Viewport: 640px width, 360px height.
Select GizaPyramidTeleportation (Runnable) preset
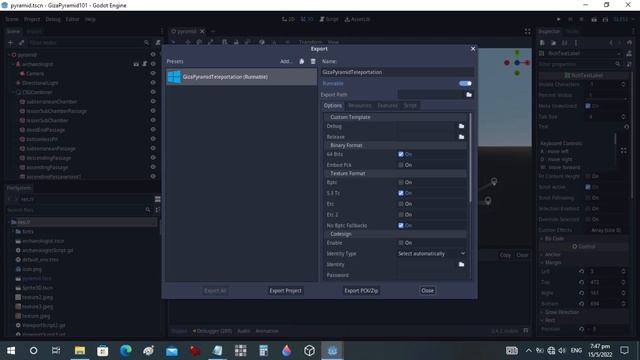coord(241,77)
